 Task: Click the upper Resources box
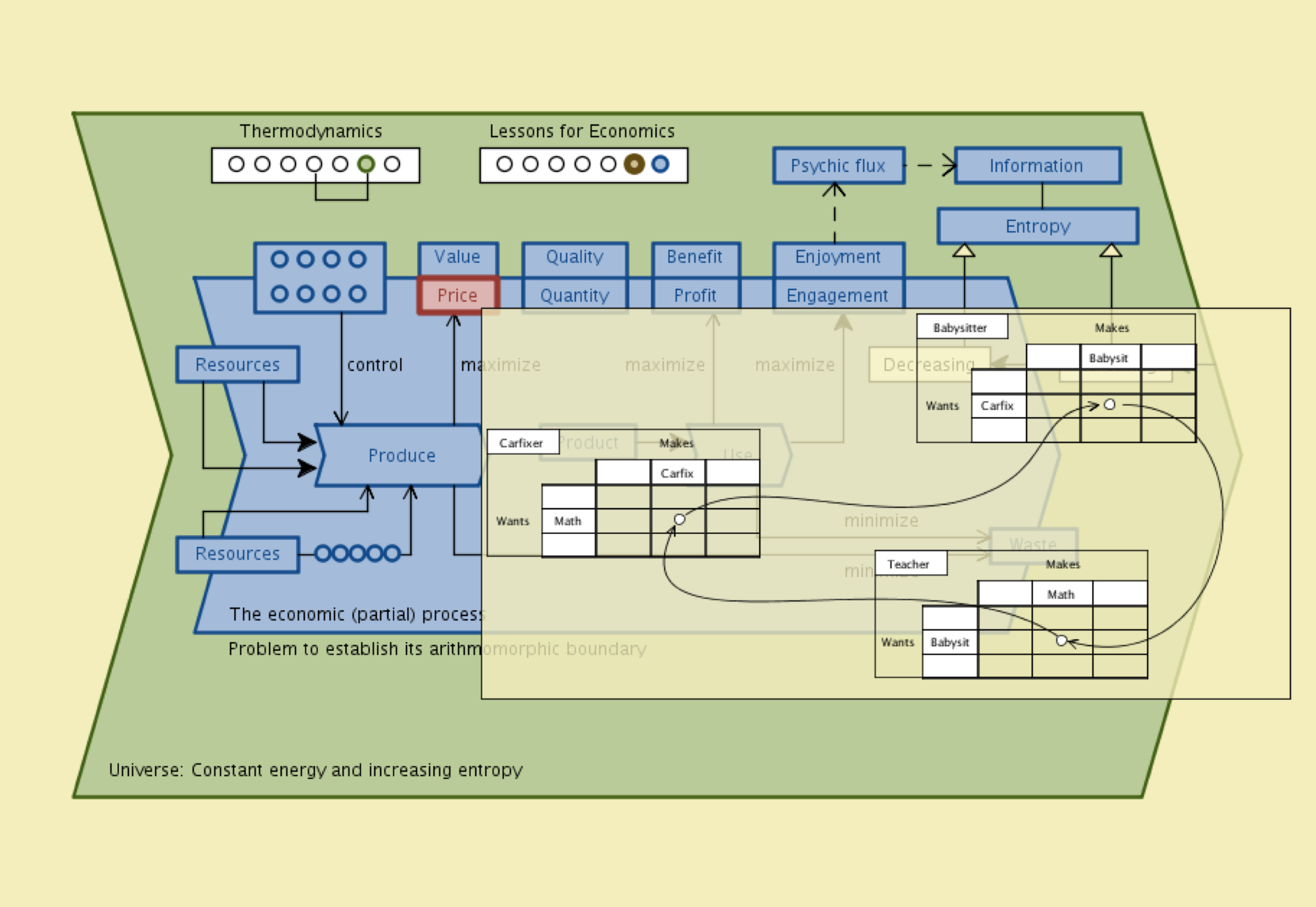[237, 364]
